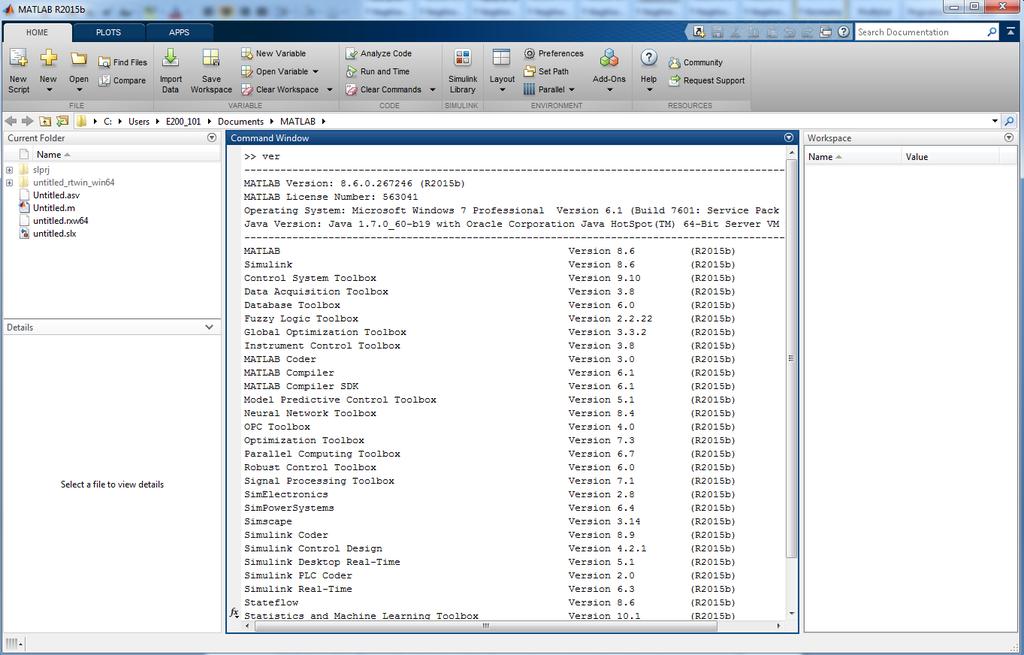Open address bar path history dropdown

tap(995, 121)
